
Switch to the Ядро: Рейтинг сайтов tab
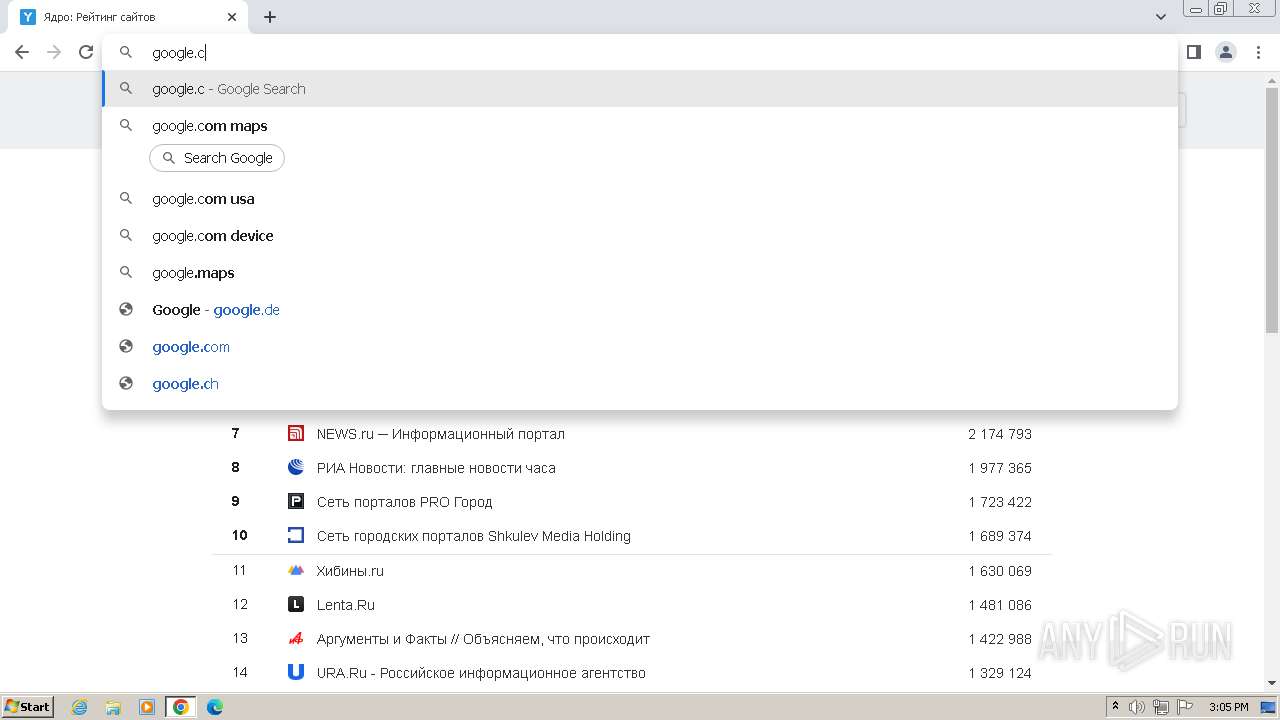(x=128, y=17)
